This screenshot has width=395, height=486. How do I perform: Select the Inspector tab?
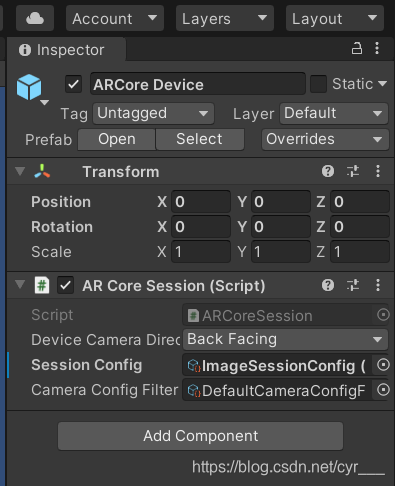coord(66,50)
